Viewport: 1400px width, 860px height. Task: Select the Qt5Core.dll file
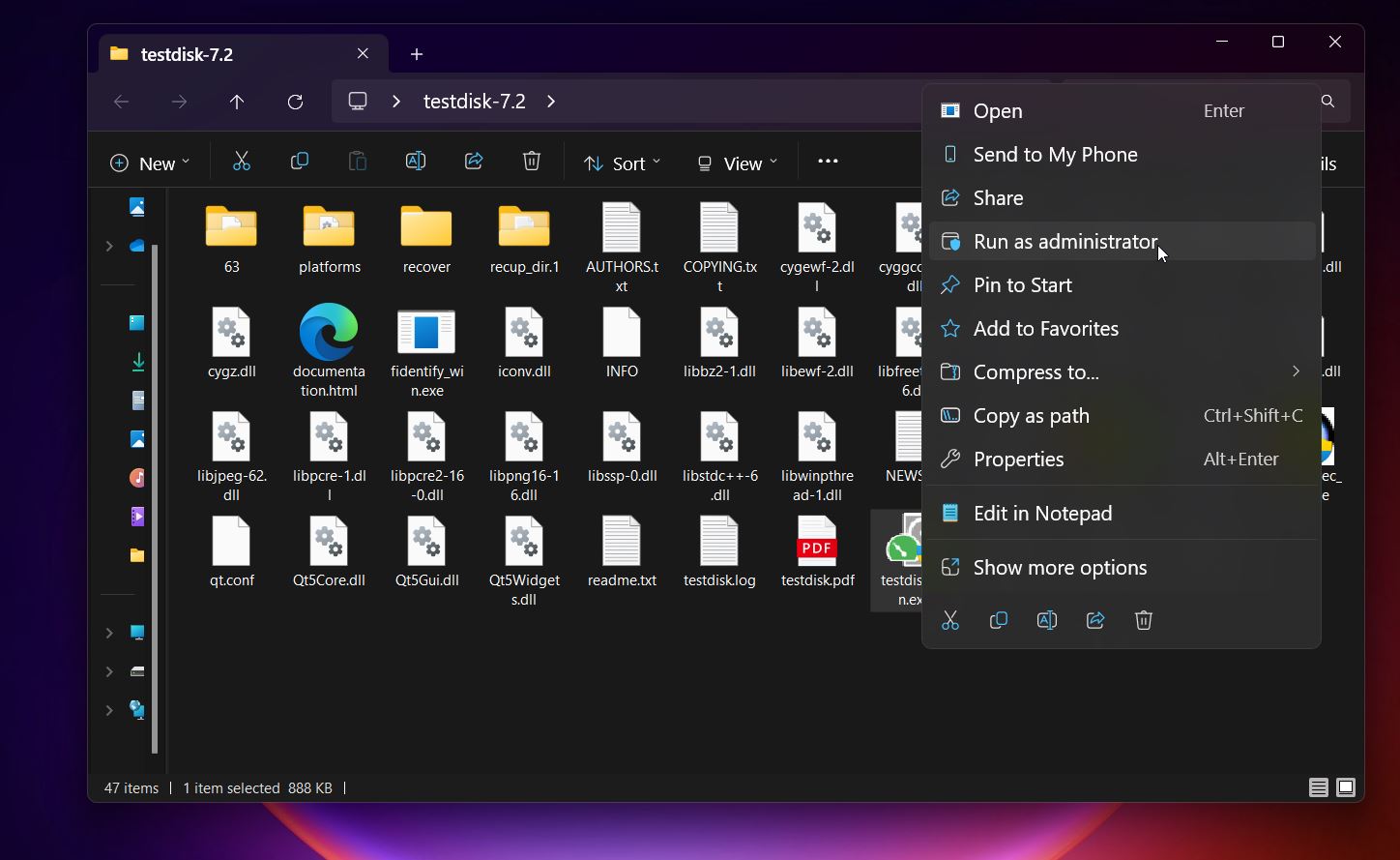click(x=329, y=552)
